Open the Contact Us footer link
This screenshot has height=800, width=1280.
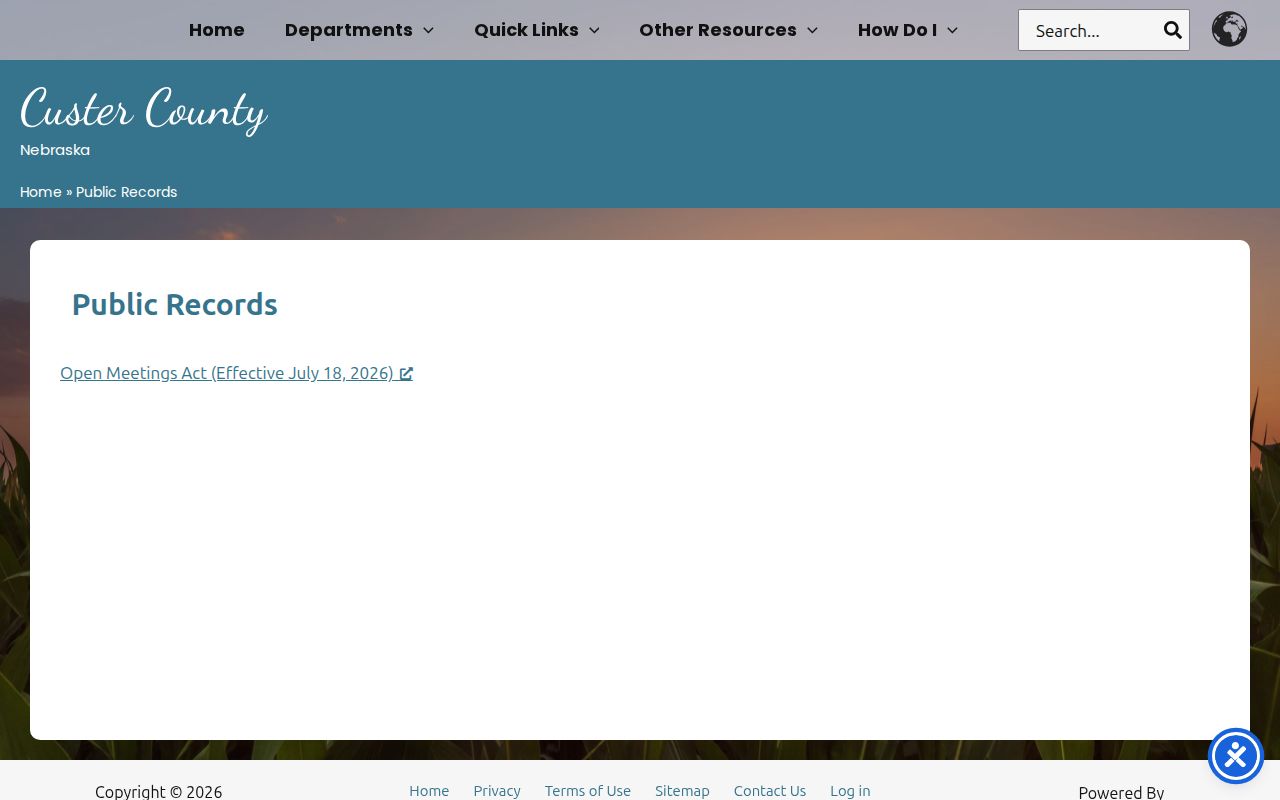(770, 791)
